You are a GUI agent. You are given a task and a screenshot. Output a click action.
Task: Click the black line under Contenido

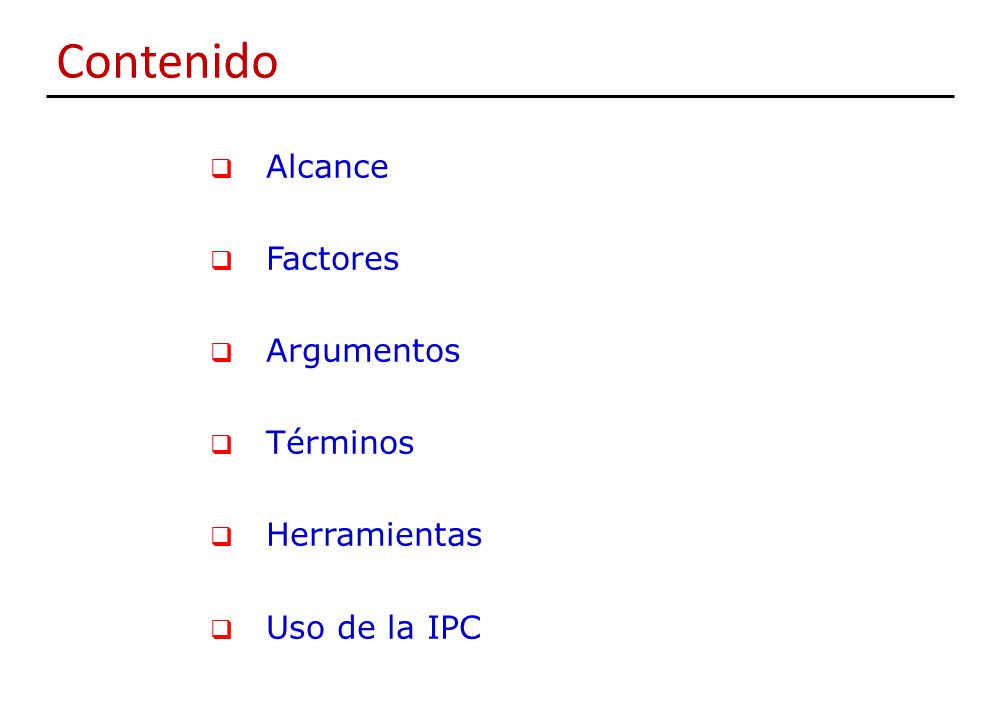[500, 96]
